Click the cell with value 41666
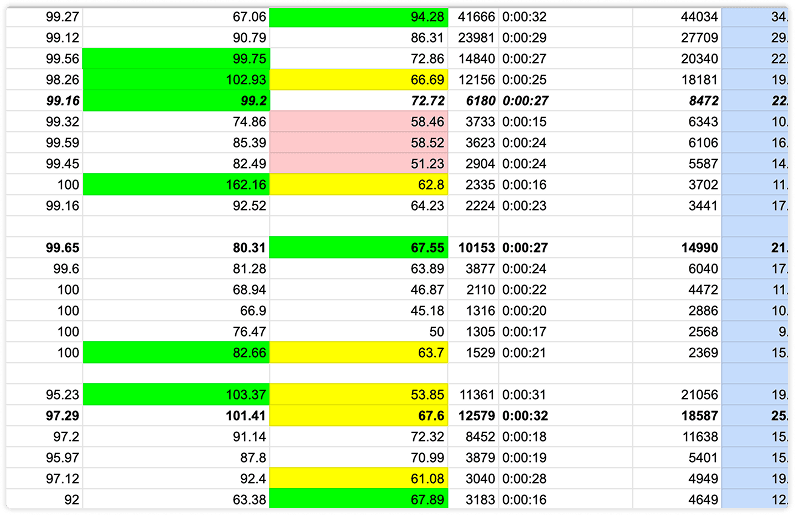This screenshot has height=515, width=795. pos(472,17)
